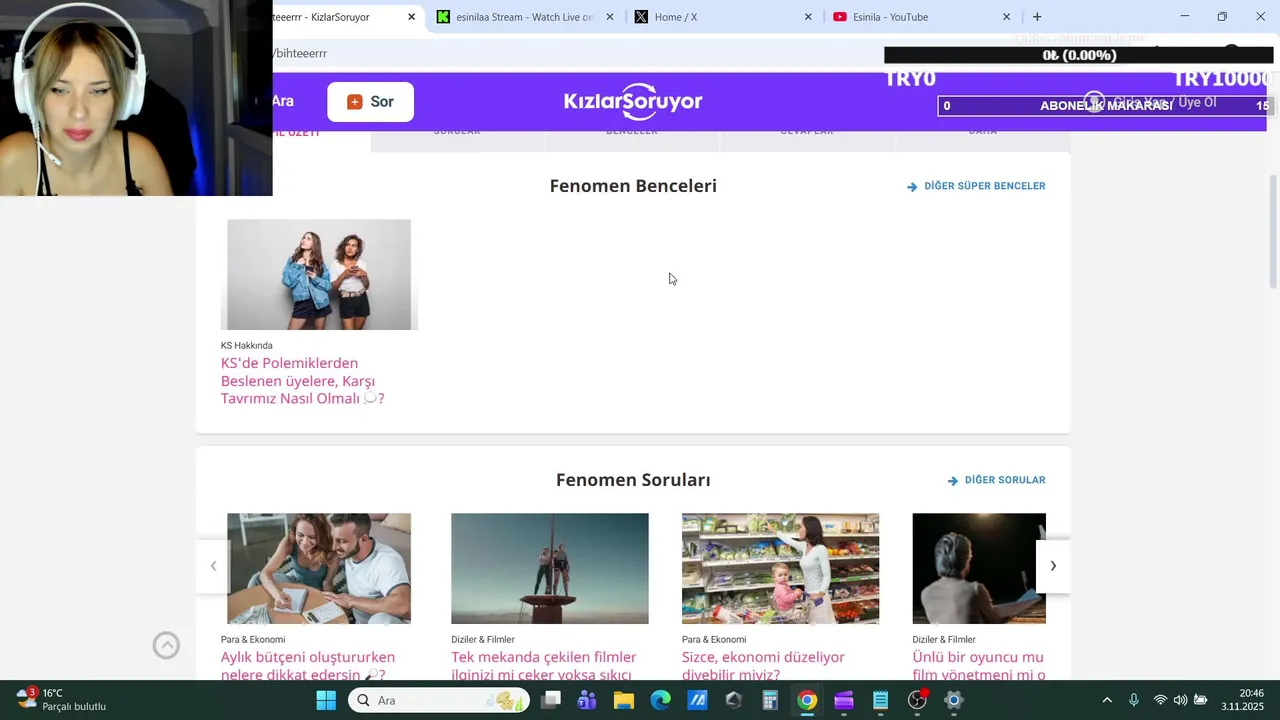Click the scroll-to-top circle arrow
Screen dimensions: 1280x720
point(166,646)
